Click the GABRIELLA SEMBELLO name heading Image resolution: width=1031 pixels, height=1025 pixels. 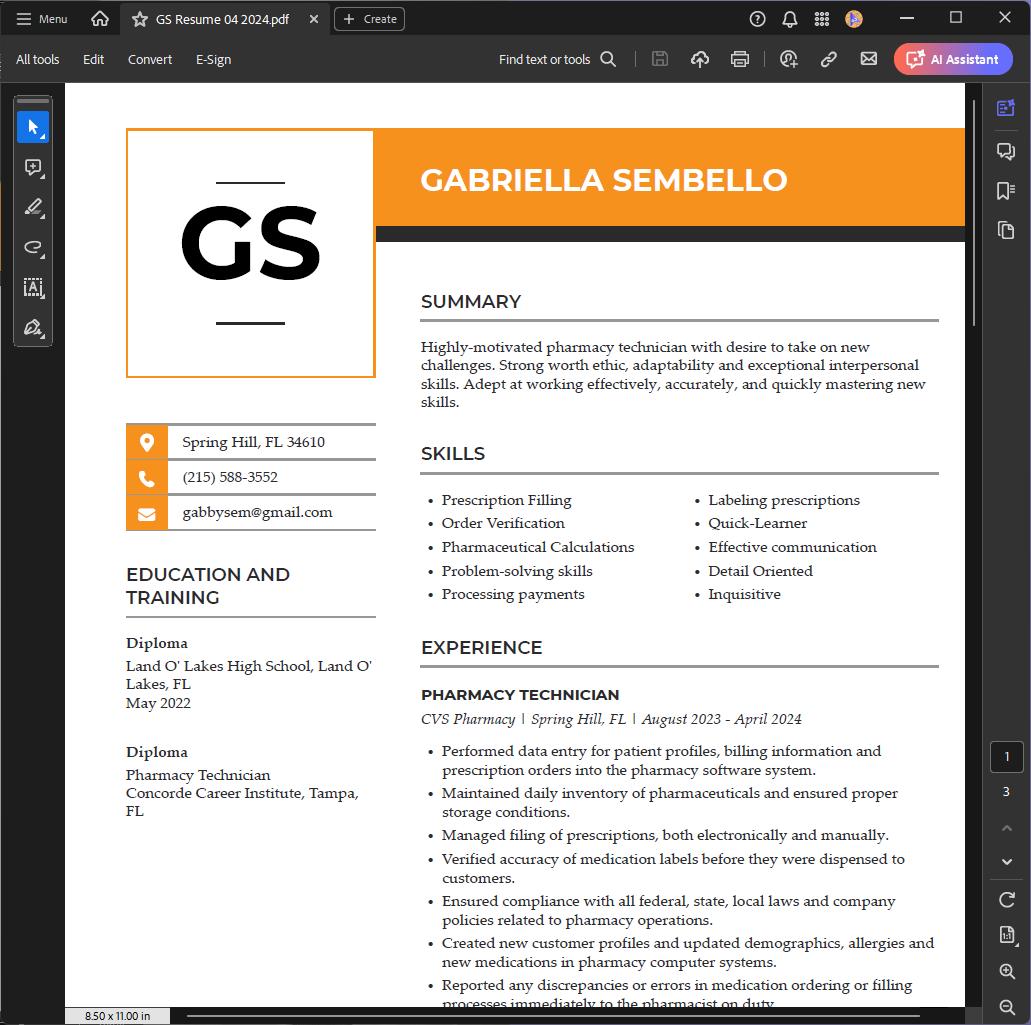pyautogui.click(x=604, y=180)
